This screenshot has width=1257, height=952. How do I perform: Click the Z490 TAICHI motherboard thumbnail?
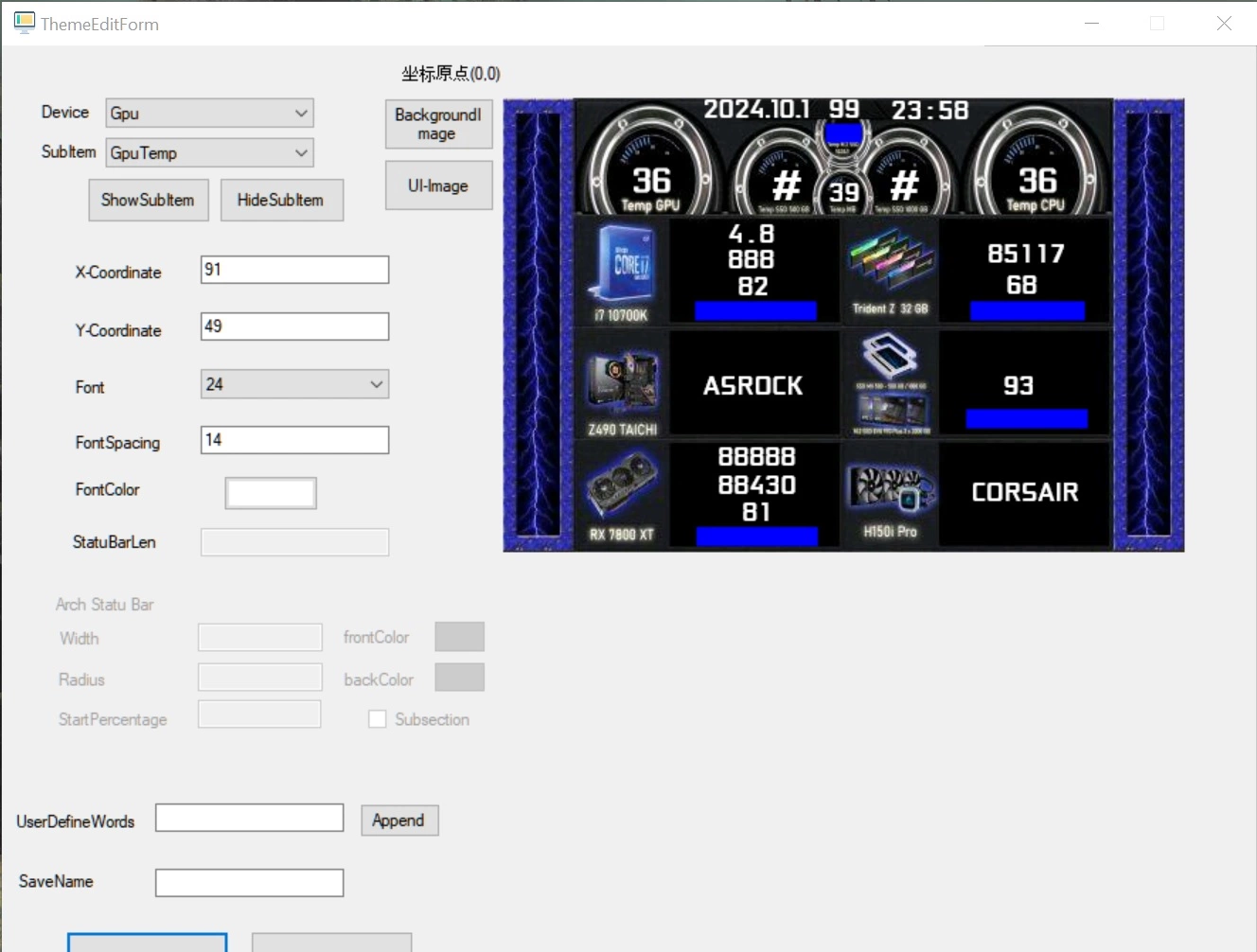[x=622, y=383]
